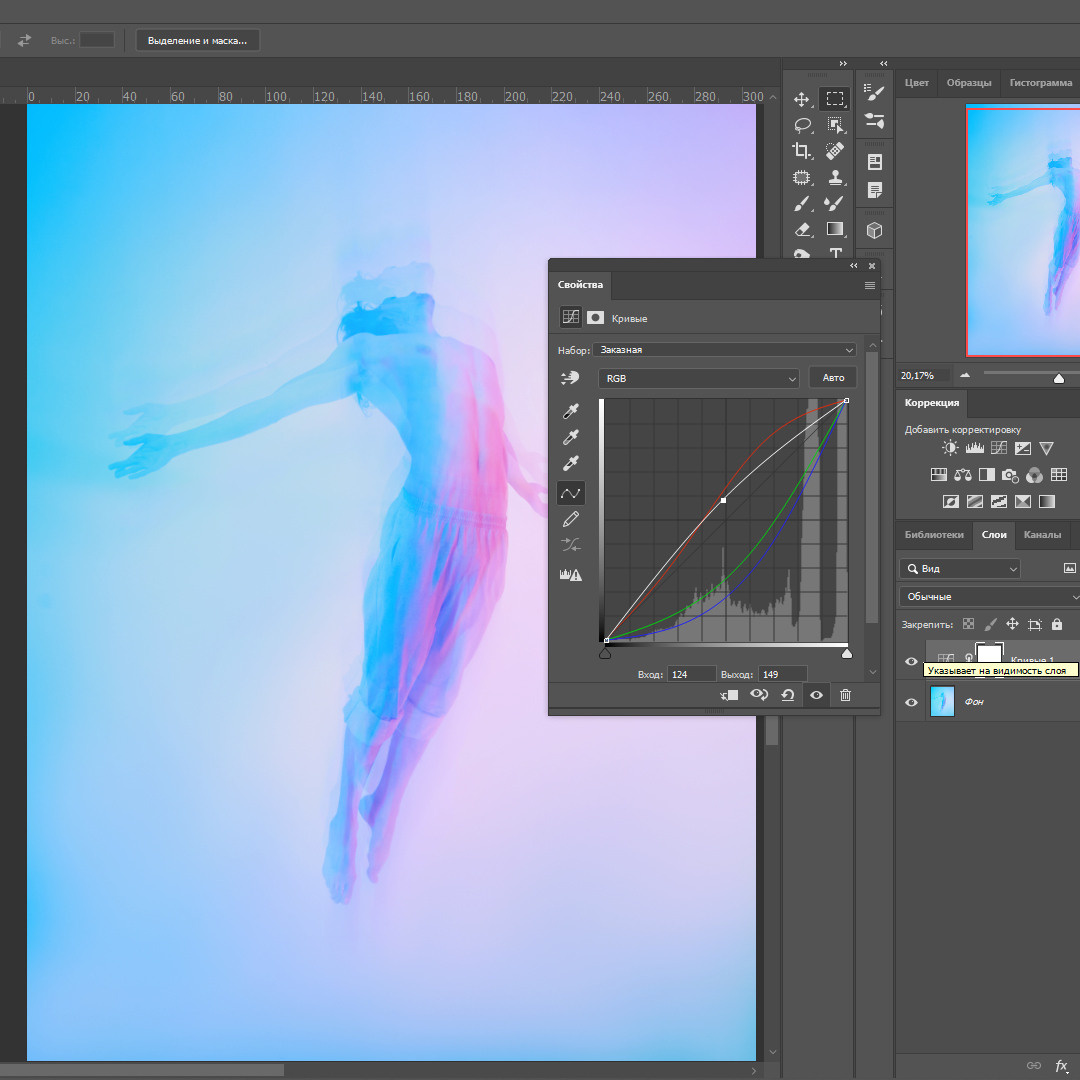Switch to the Каналы tab
Viewport: 1080px width, 1080px height.
click(1042, 535)
